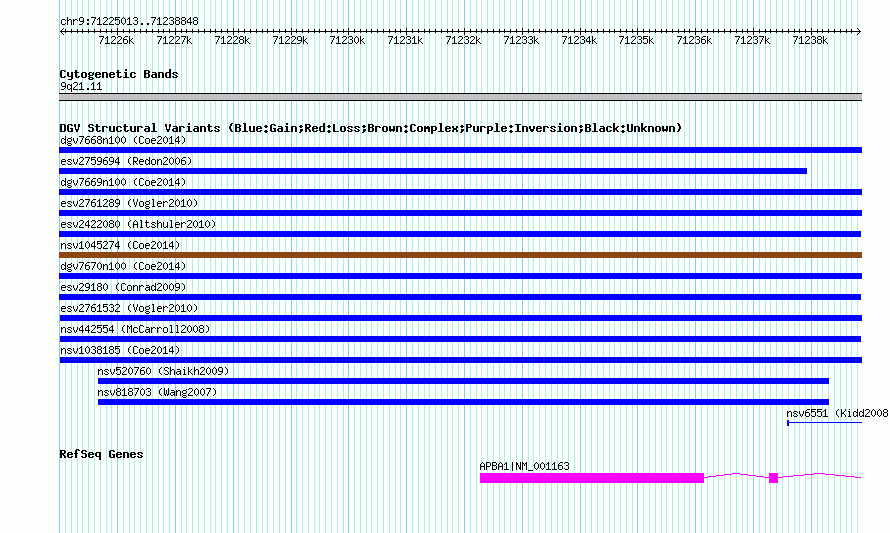Click the brown complex variant bar nsv1045274

click(460, 255)
